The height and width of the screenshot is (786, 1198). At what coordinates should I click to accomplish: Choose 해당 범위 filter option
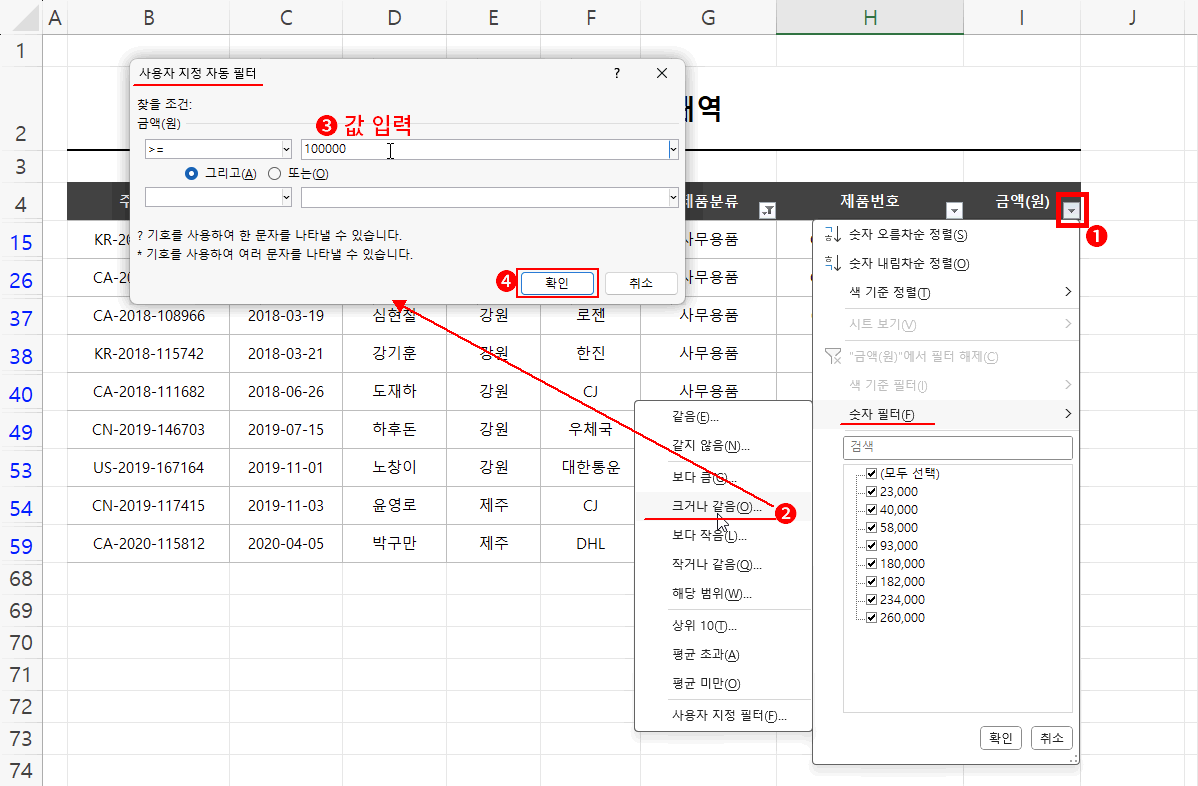tap(723, 594)
